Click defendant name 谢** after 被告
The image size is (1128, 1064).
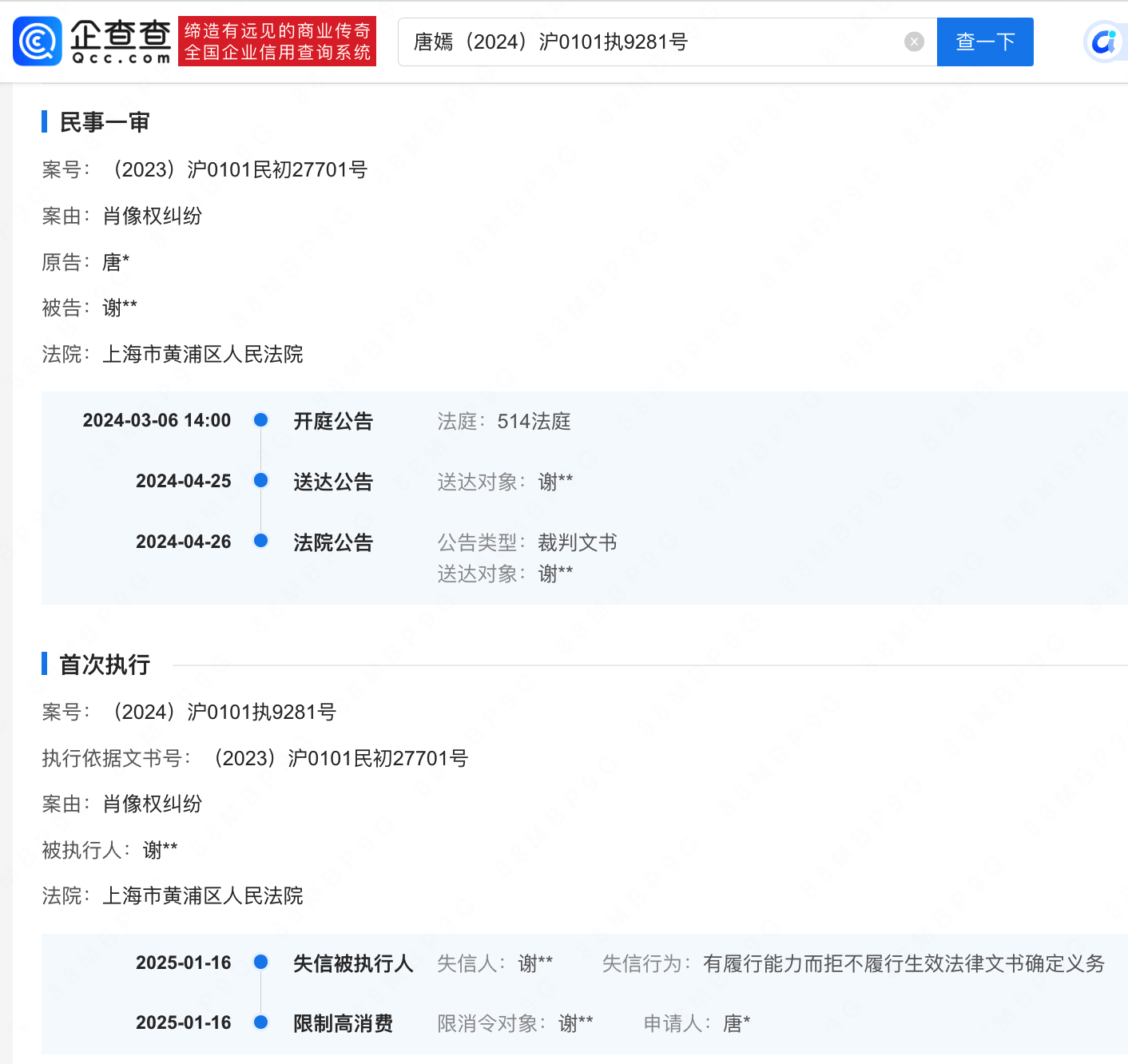click(x=120, y=308)
